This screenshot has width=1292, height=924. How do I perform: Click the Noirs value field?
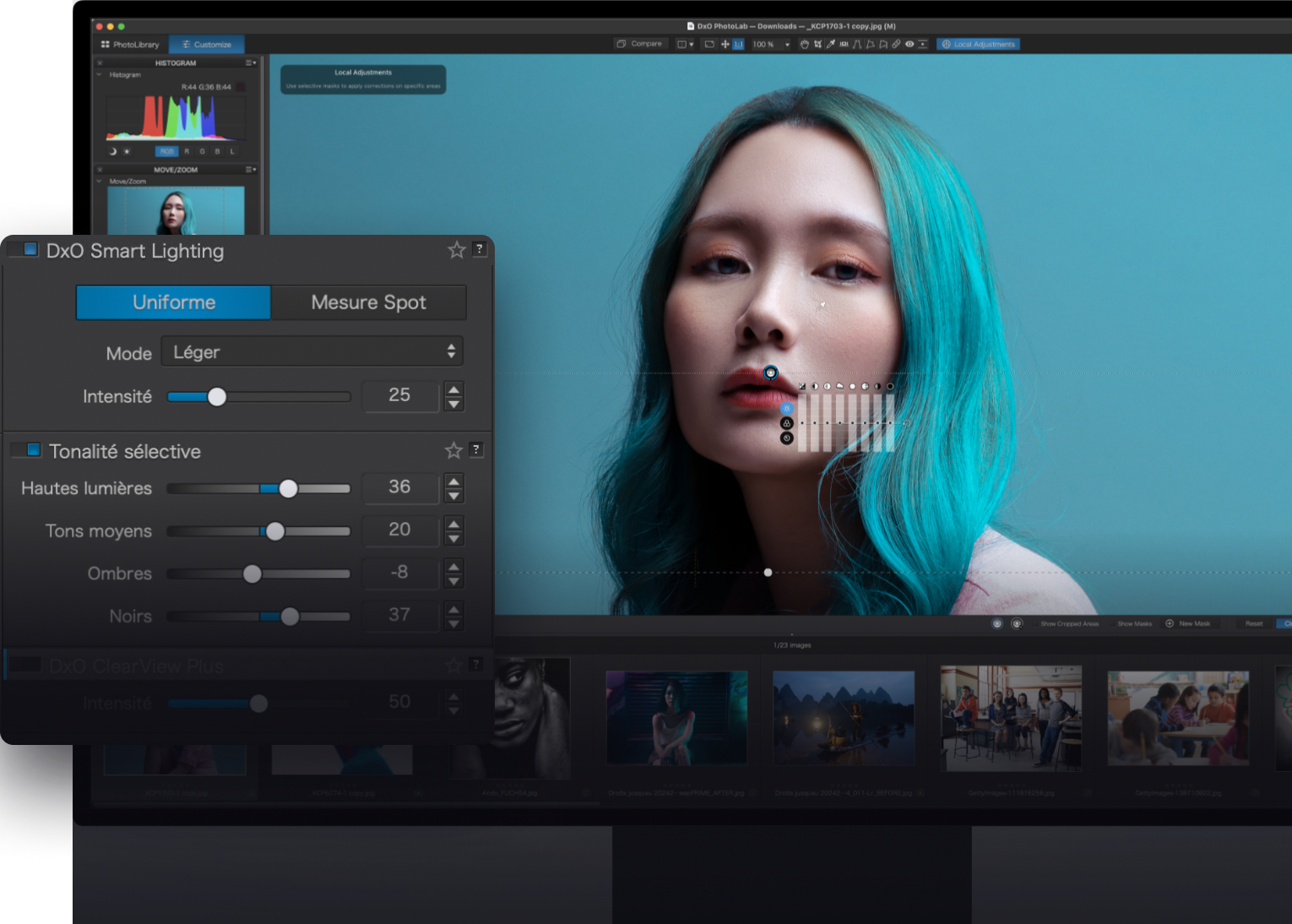coord(400,615)
